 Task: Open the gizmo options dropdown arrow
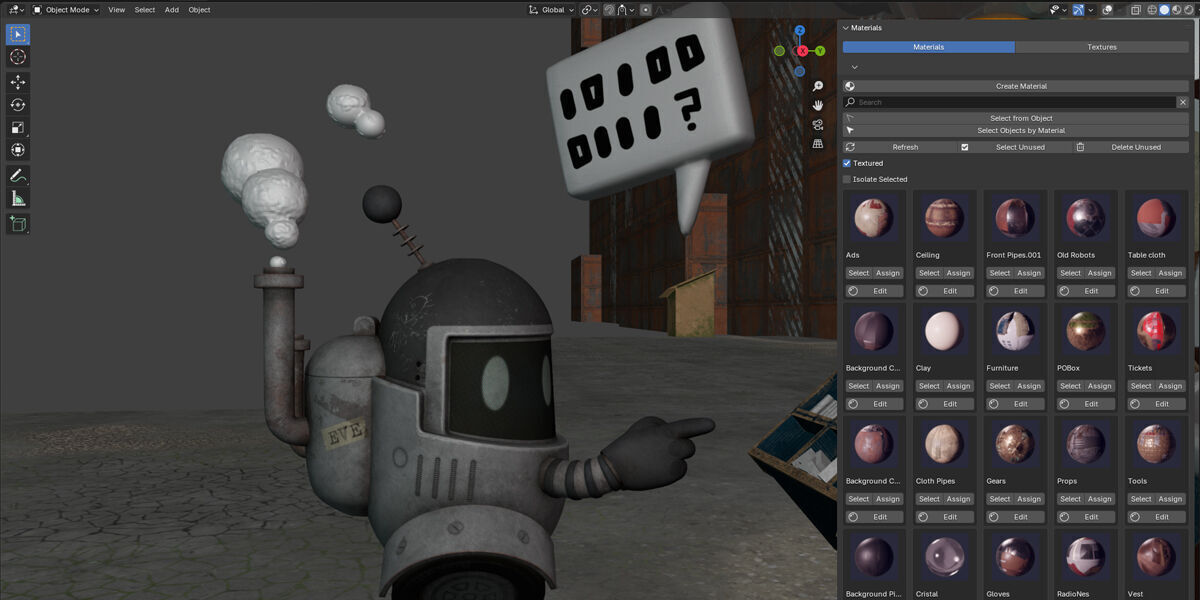click(x=1093, y=9)
